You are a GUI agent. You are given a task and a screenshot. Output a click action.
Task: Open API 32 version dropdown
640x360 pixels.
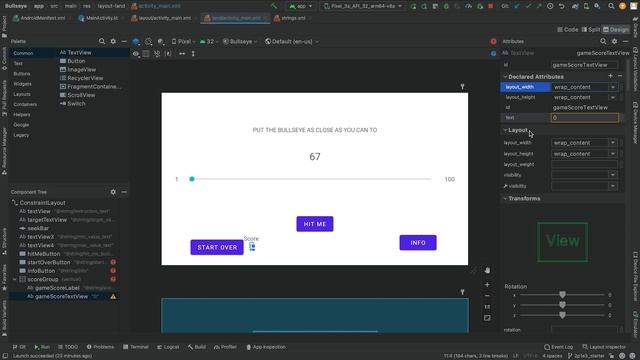pos(209,42)
